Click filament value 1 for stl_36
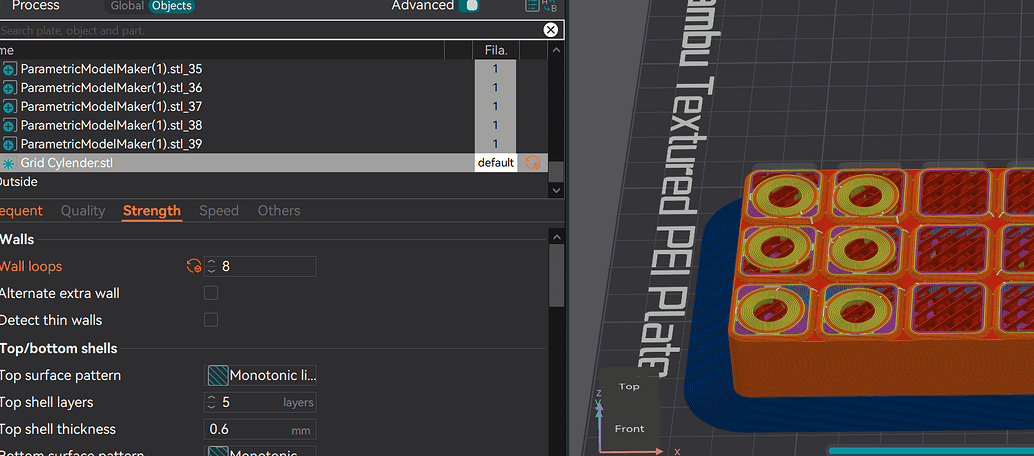Viewport: 1034px width, 456px height. (495, 88)
